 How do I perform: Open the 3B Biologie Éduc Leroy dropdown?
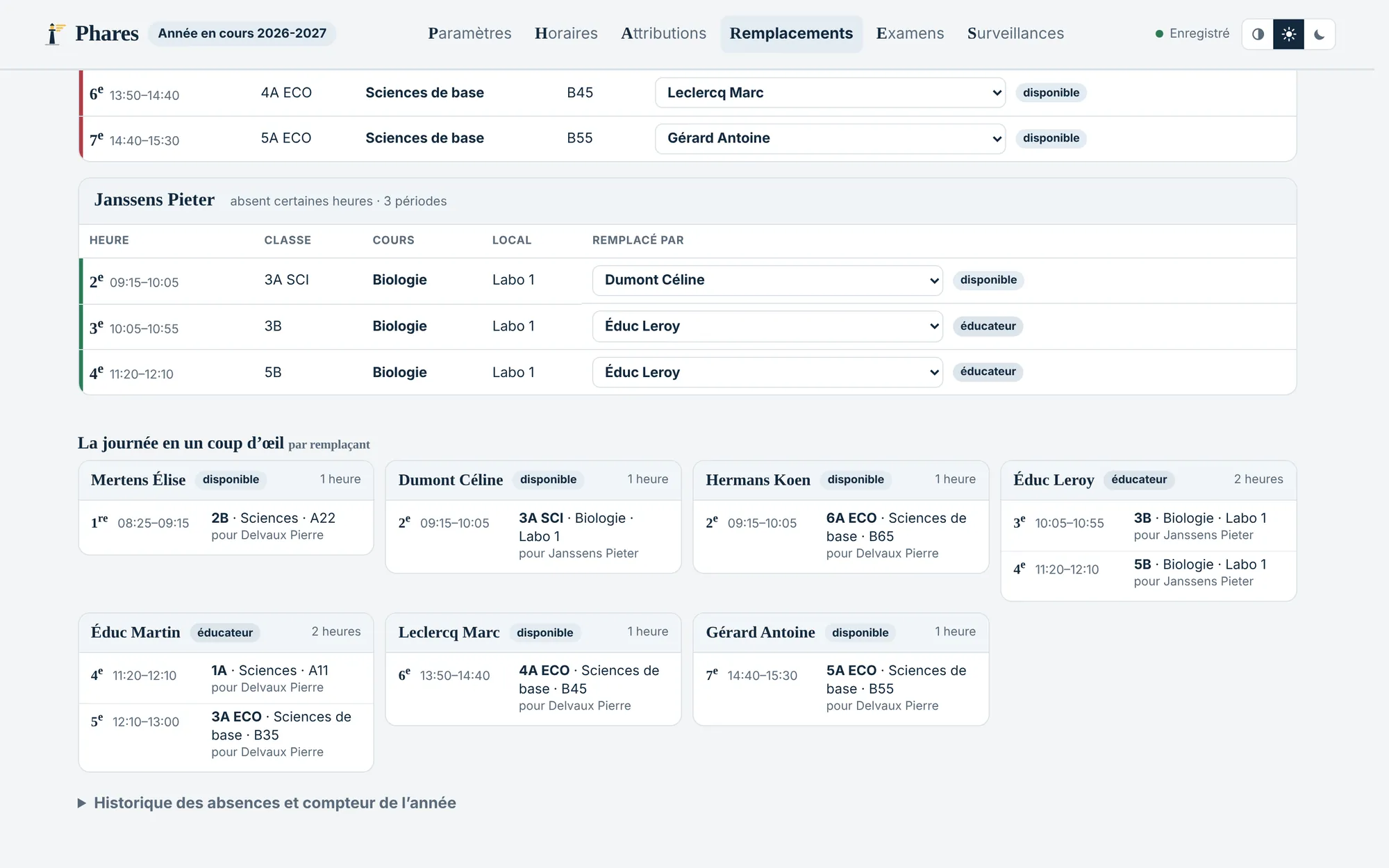767,326
